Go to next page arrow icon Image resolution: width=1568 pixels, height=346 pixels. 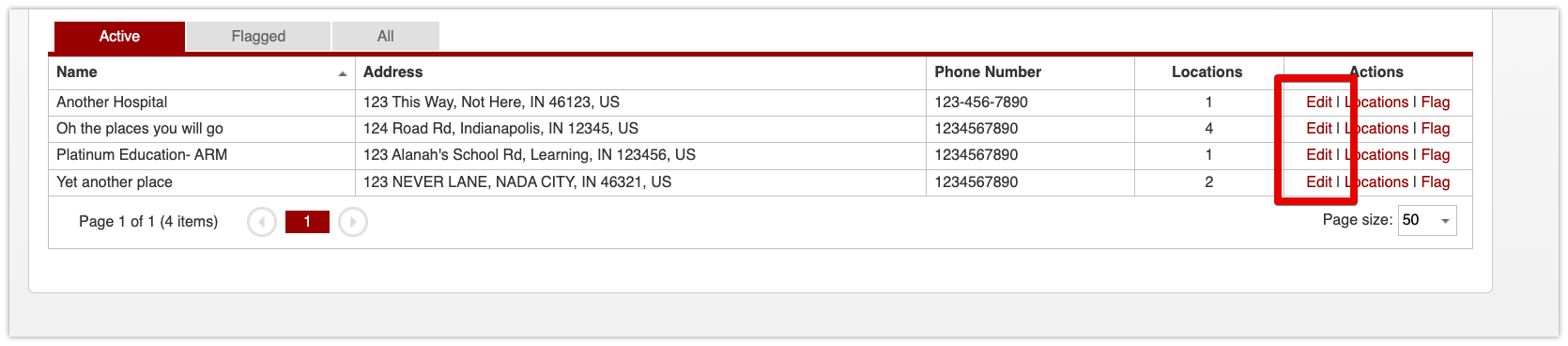[x=353, y=222]
